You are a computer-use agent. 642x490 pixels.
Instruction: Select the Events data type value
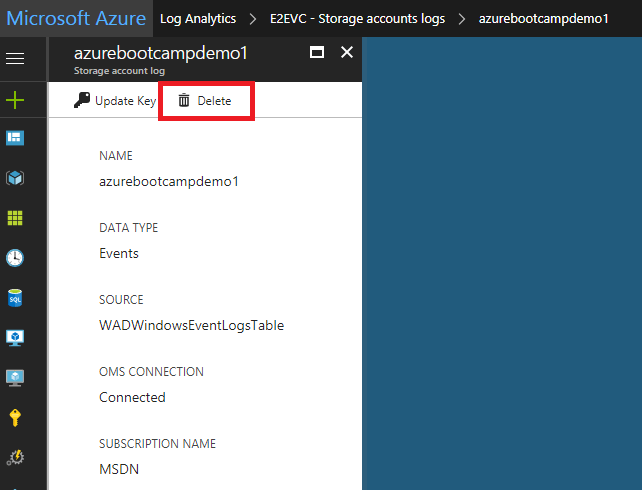119,253
